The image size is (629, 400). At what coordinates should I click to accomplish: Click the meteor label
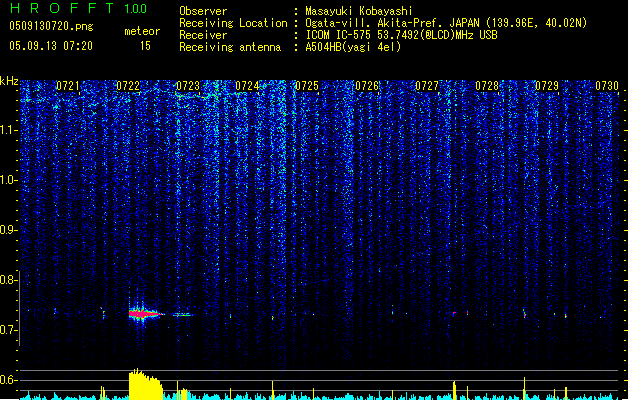coord(142,31)
